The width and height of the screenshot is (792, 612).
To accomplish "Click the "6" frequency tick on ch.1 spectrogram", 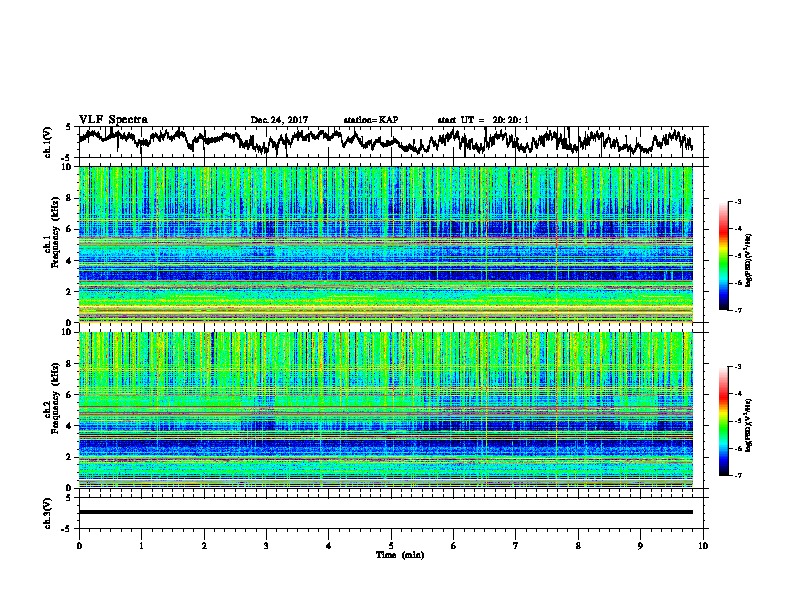I will click(x=71, y=229).
